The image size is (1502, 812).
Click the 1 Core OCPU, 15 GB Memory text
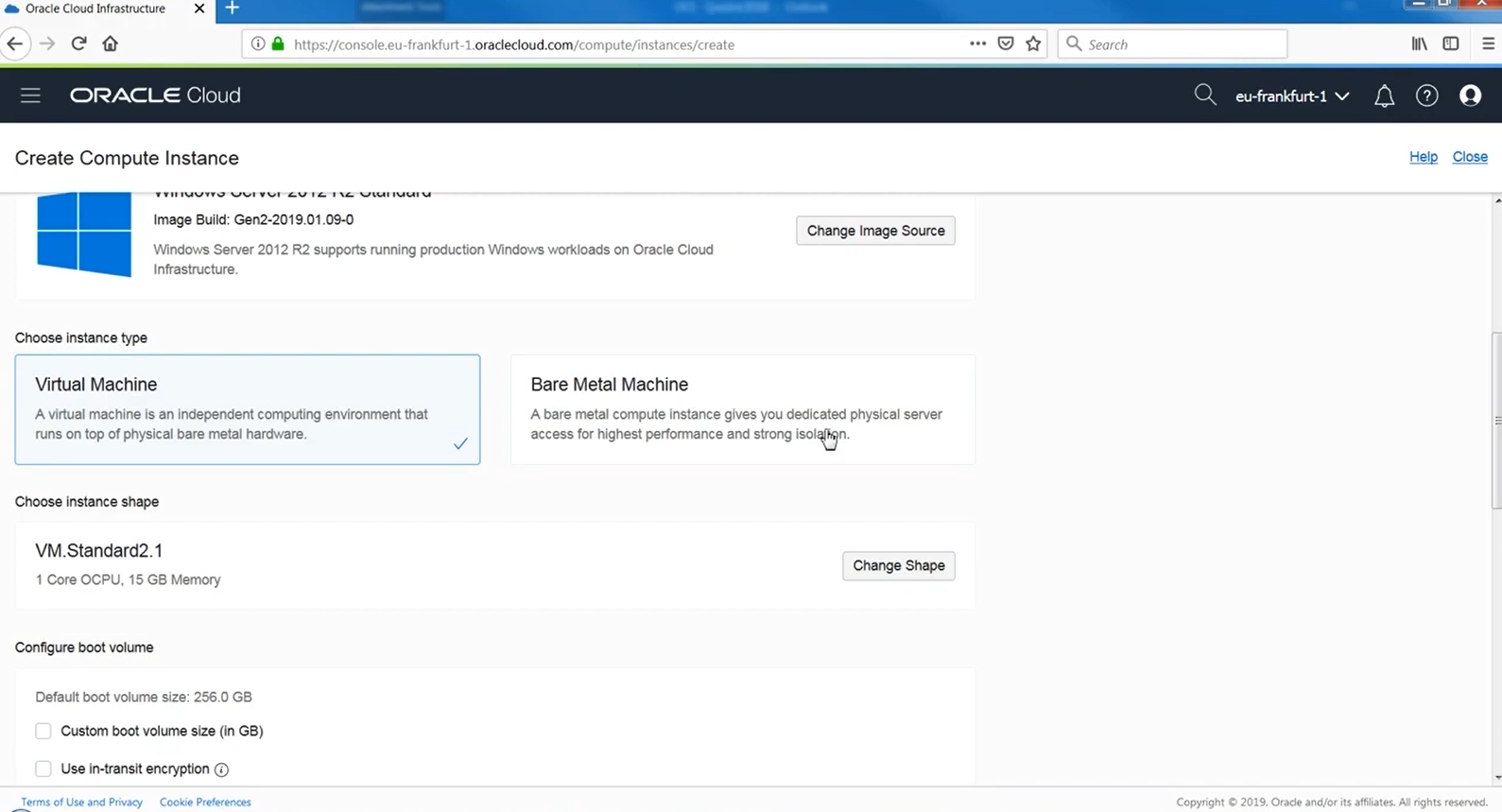pos(128,579)
